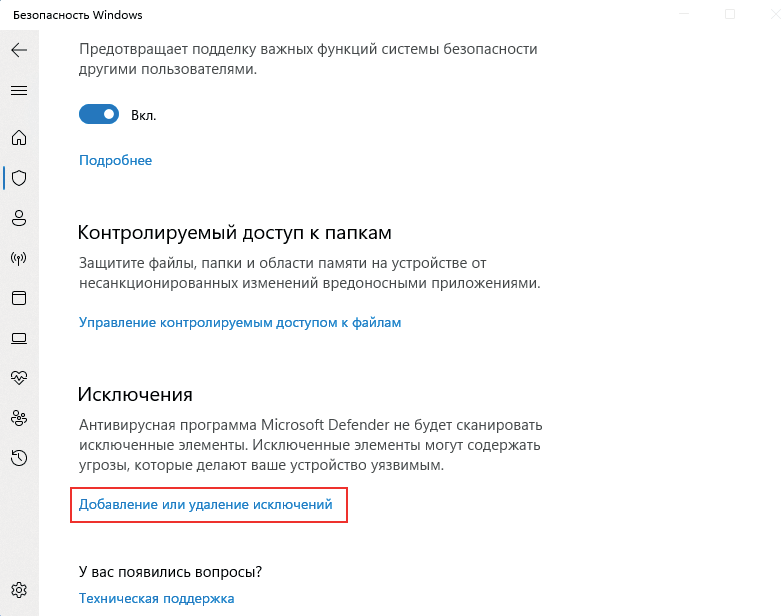Open app and browser control icon
The image size is (781, 616).
(19, 298)
